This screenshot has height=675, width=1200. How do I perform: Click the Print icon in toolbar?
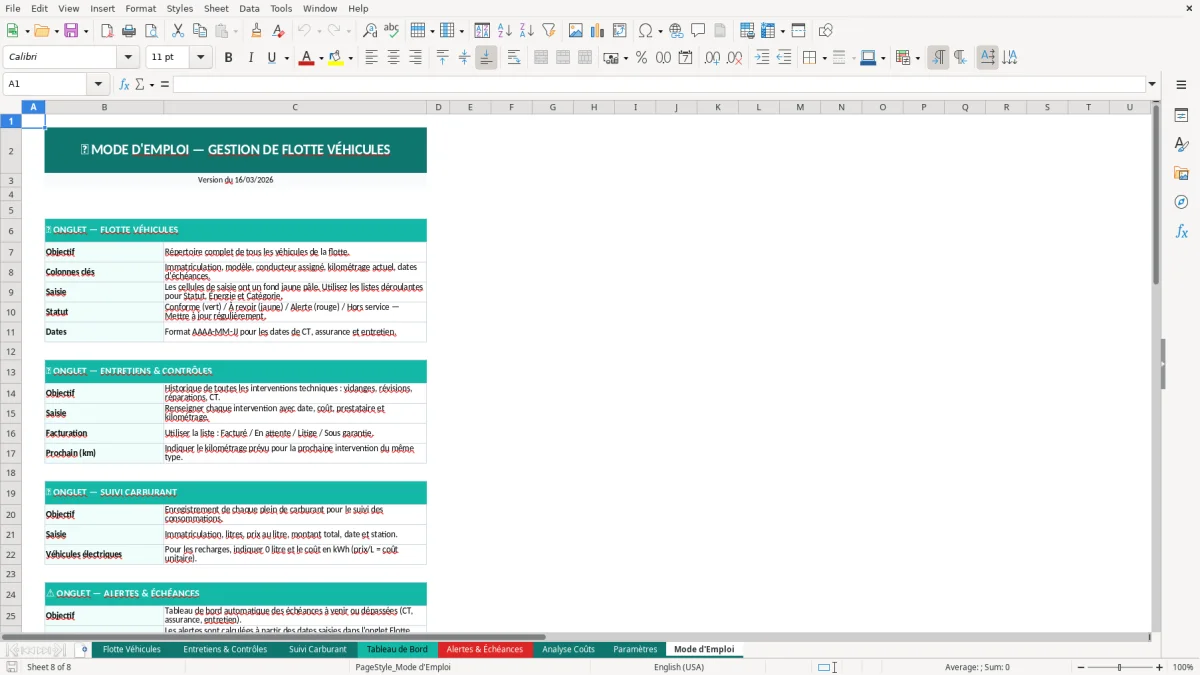pyautogui.click(x=128, y=31)
